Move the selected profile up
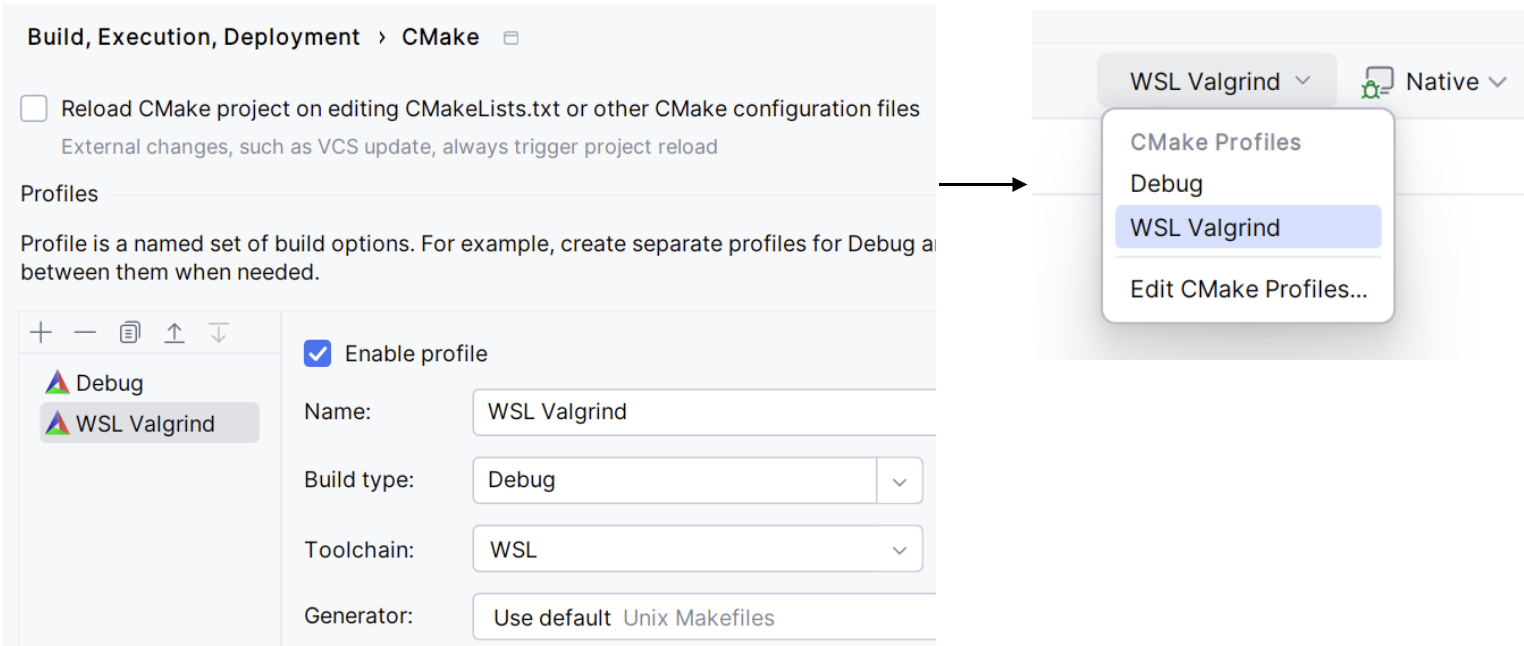Screen dimensions: 1524x646 (x=174, y=332)
